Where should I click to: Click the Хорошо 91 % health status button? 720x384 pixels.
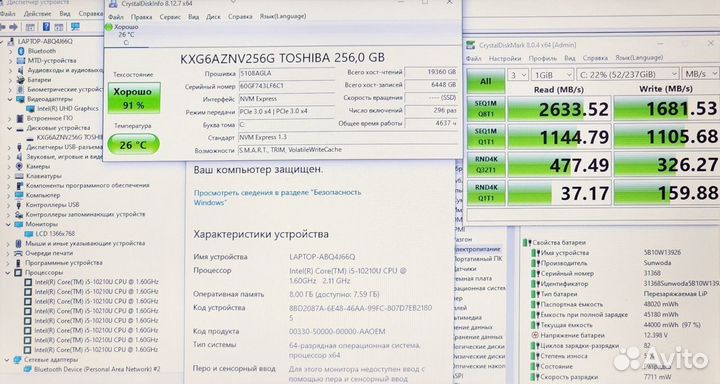coord(134,98)
